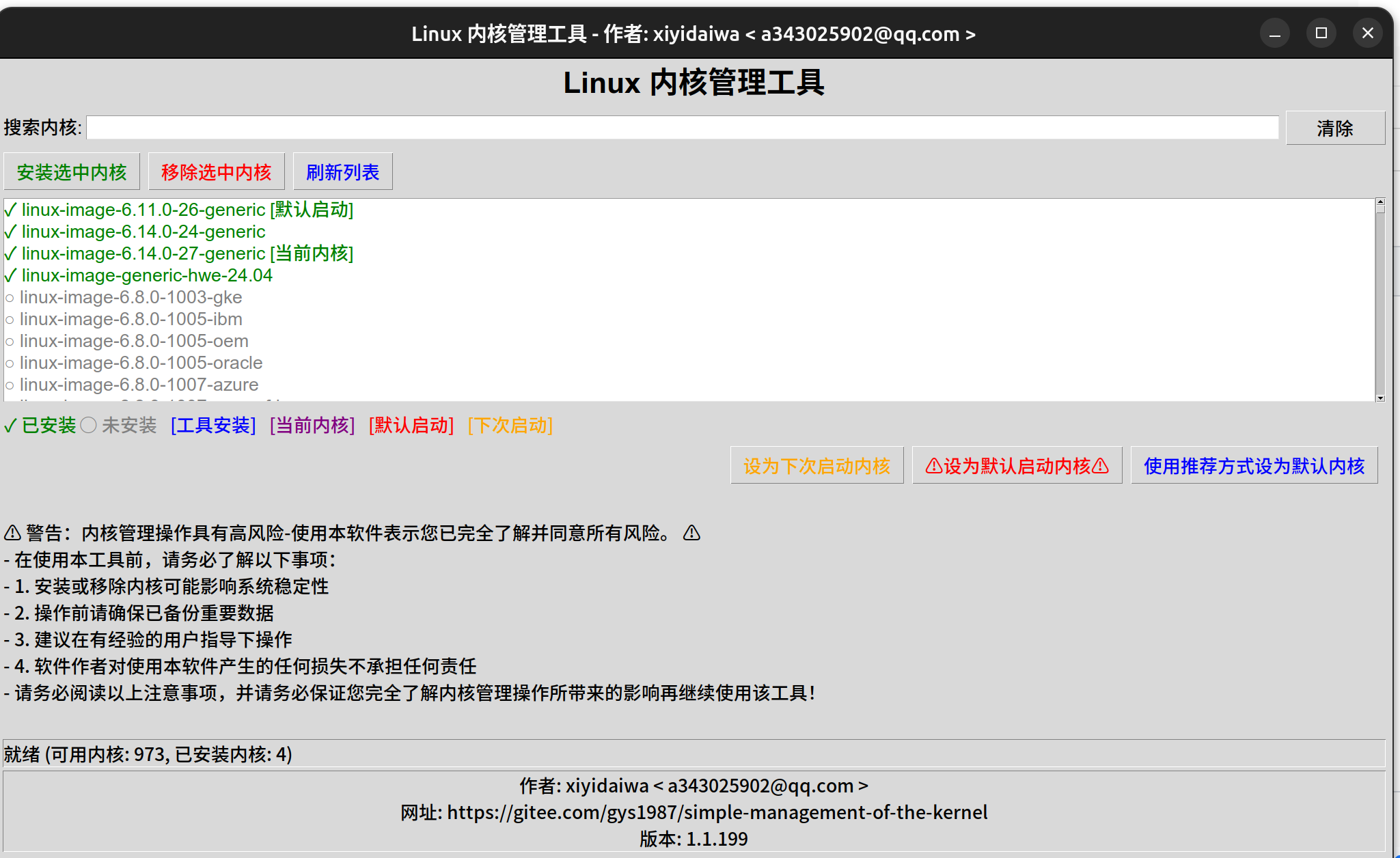The width and height of the screenshot is (1400, 858).
Task: Click the footer author email line
Action: click(694, 786)
